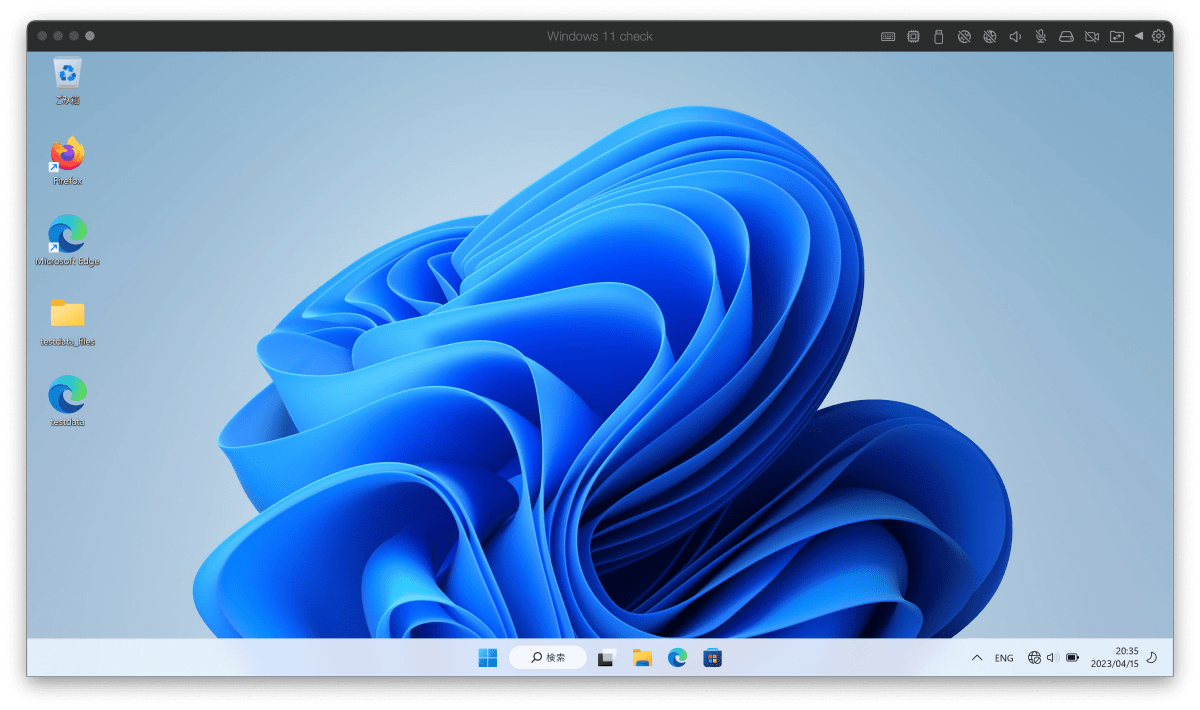Click the taskbar search box
Screen dimensions: 1200x710
click(547, 657)
